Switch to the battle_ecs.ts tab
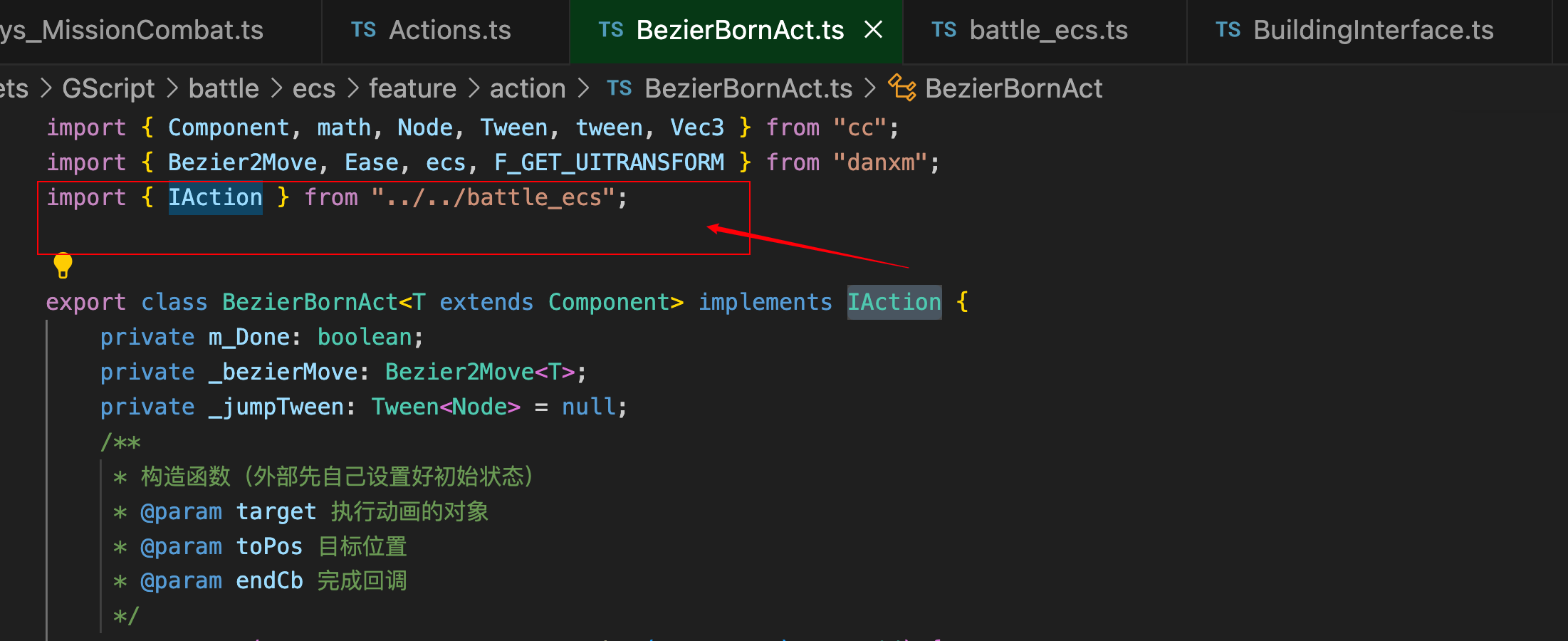1568x641 pixels. pyautogui.click(x=1048, y=30)
